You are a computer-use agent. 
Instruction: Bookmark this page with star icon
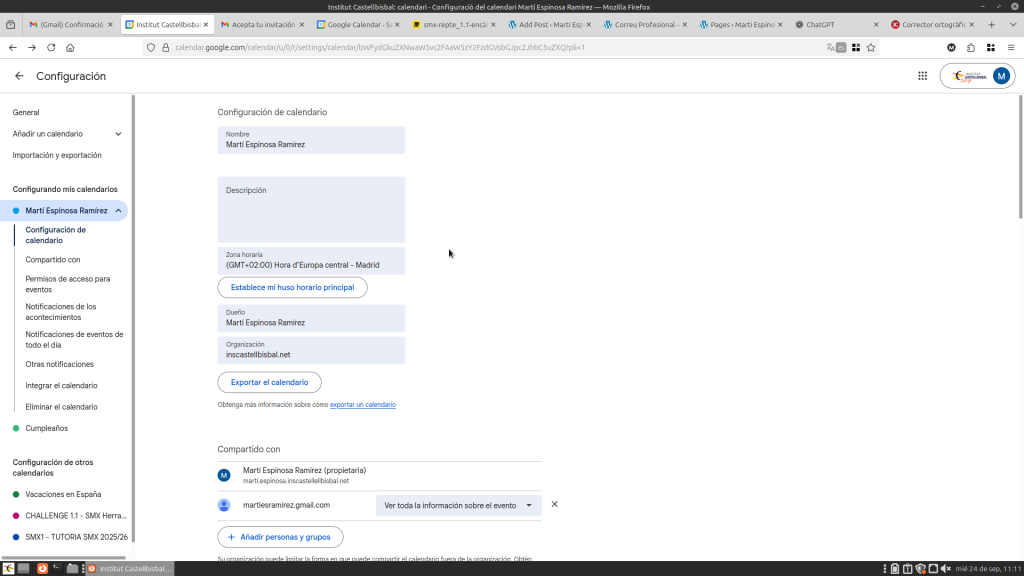(x=871, y=47)
